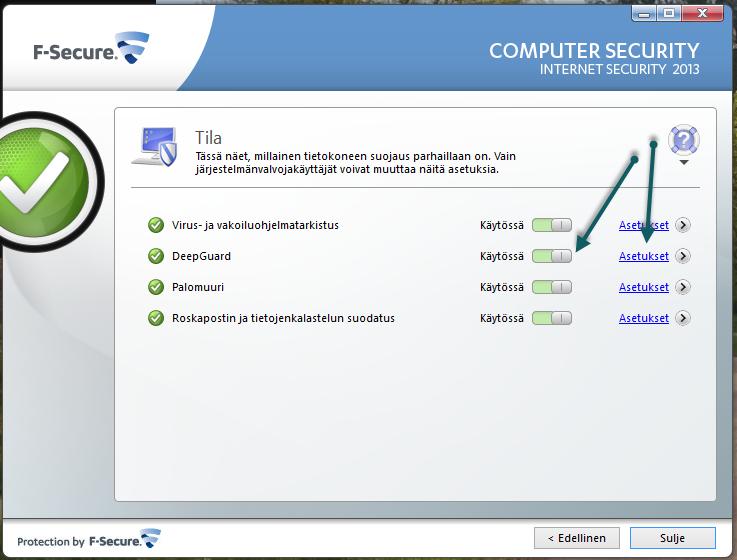
Task: Toggle the Palomuuri firewall switch
Action: tap(552, 287)
